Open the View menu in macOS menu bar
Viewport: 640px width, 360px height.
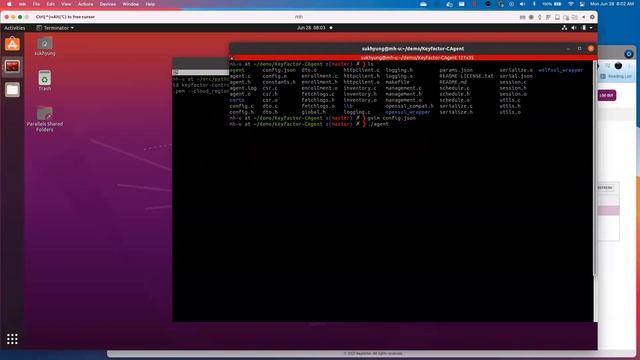pos(66,4)
